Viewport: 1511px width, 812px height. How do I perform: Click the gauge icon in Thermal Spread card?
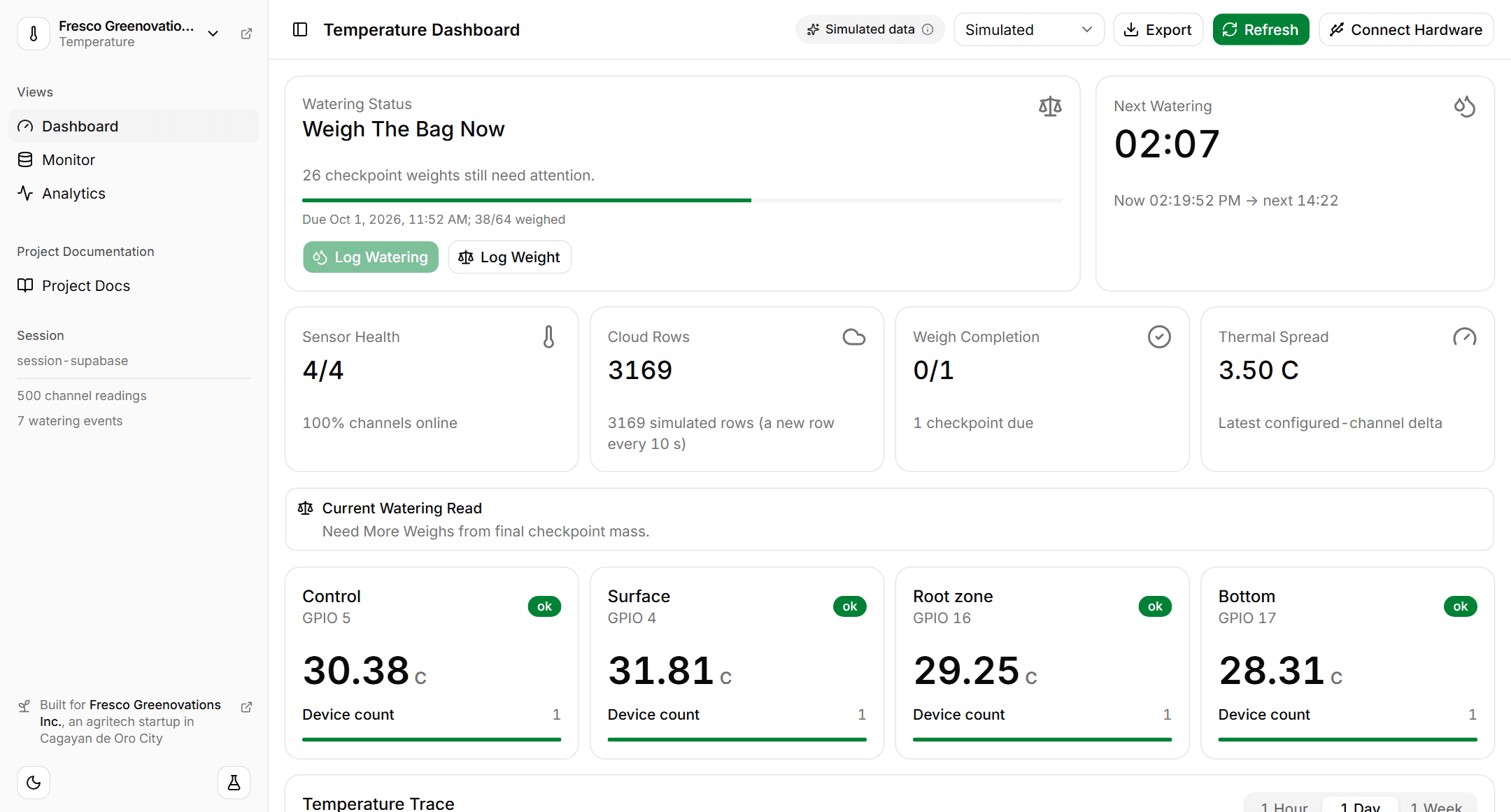1464,337
